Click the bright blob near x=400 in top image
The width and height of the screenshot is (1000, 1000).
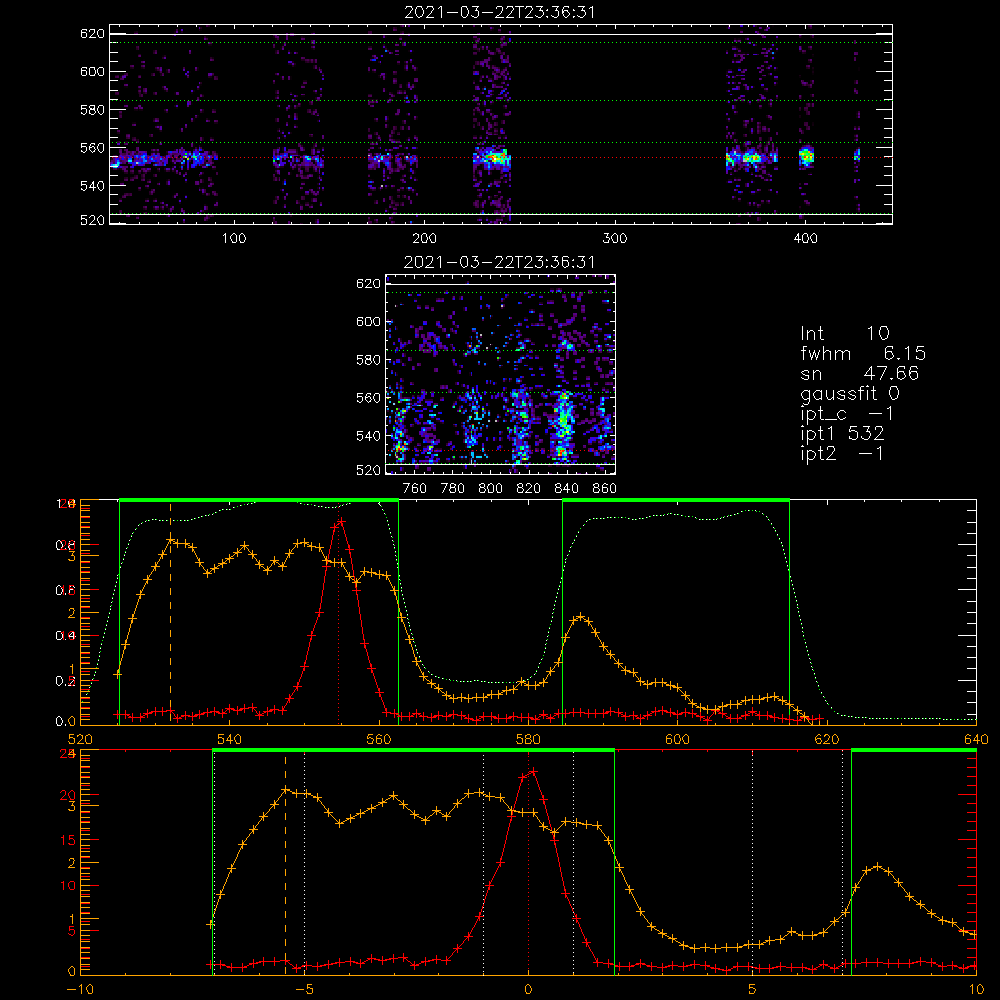tap(807, 156)
